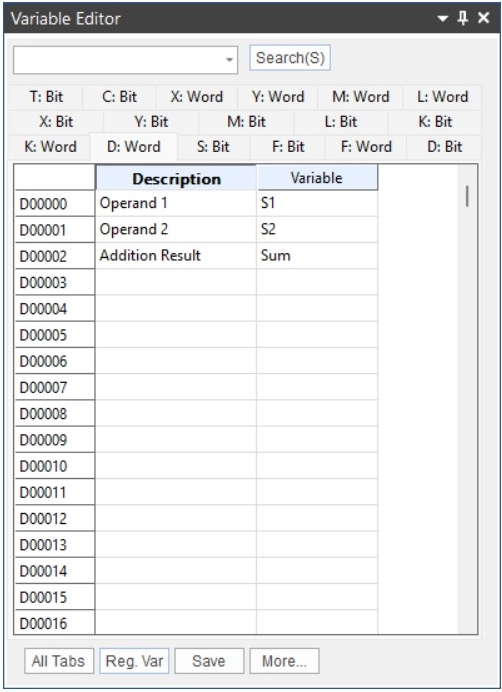Select the D00005 row header
502x692 pixels.
[x=55, y=335]
